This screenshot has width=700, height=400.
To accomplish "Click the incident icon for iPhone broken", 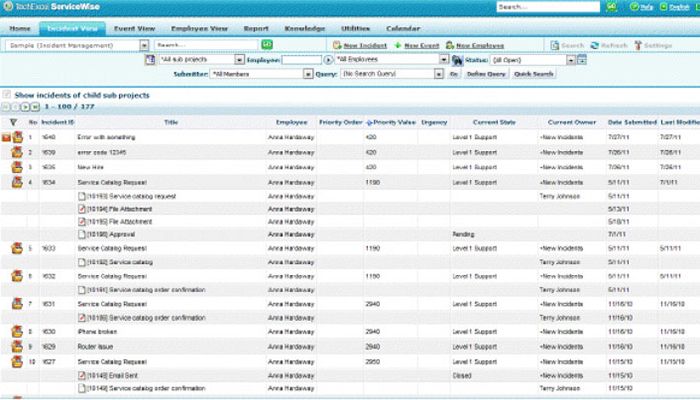I will pos(17,332).
